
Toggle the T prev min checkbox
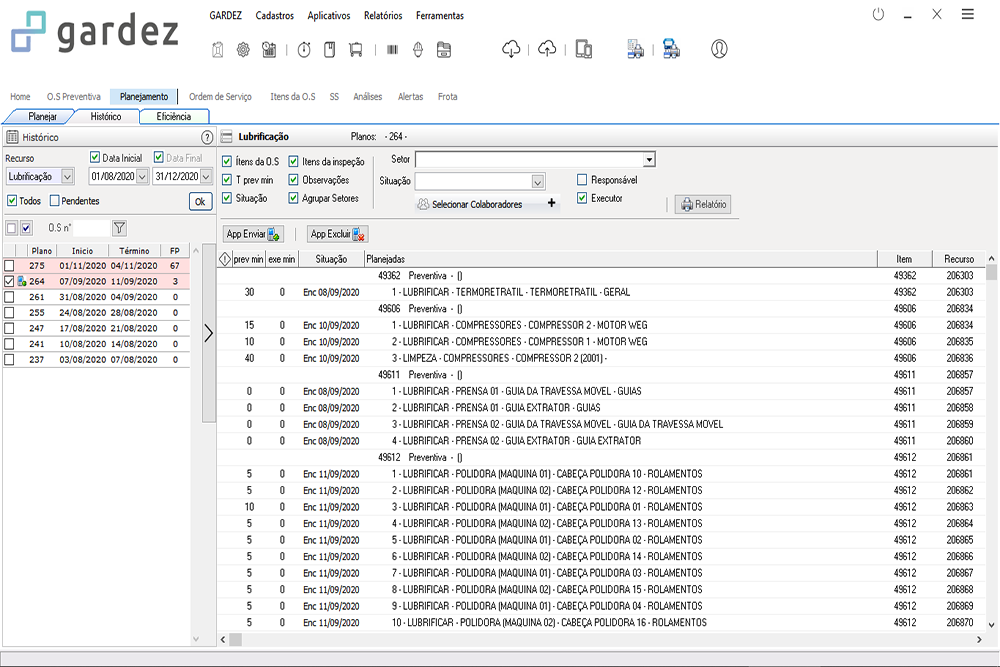pos(226,180)
